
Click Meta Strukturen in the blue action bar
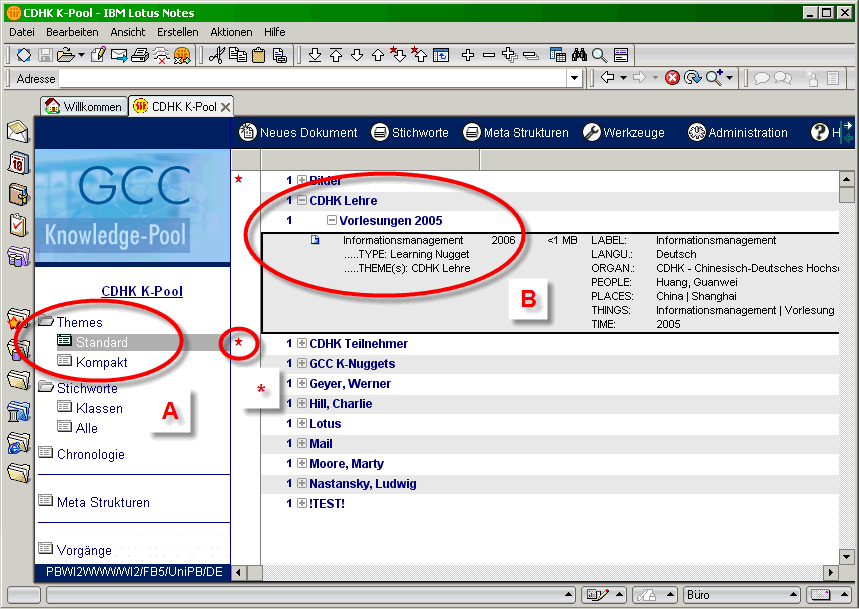(x=516, y=133)
